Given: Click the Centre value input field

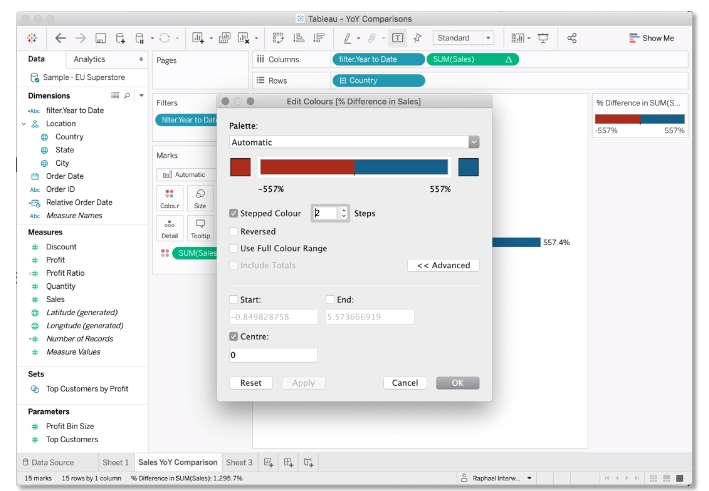Looking at the screenshot, I should point(273,355).
